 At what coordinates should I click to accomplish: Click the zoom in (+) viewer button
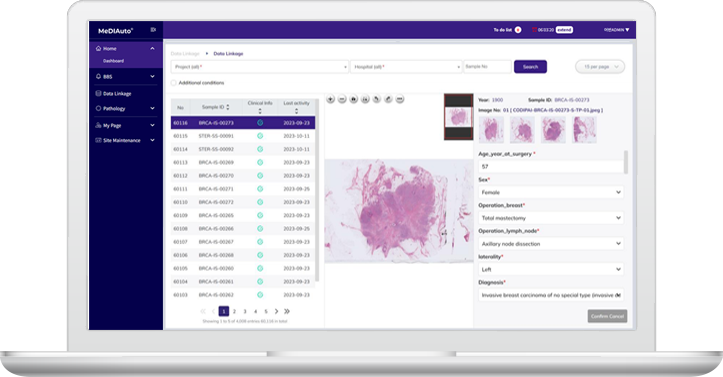tap(331, 99)
